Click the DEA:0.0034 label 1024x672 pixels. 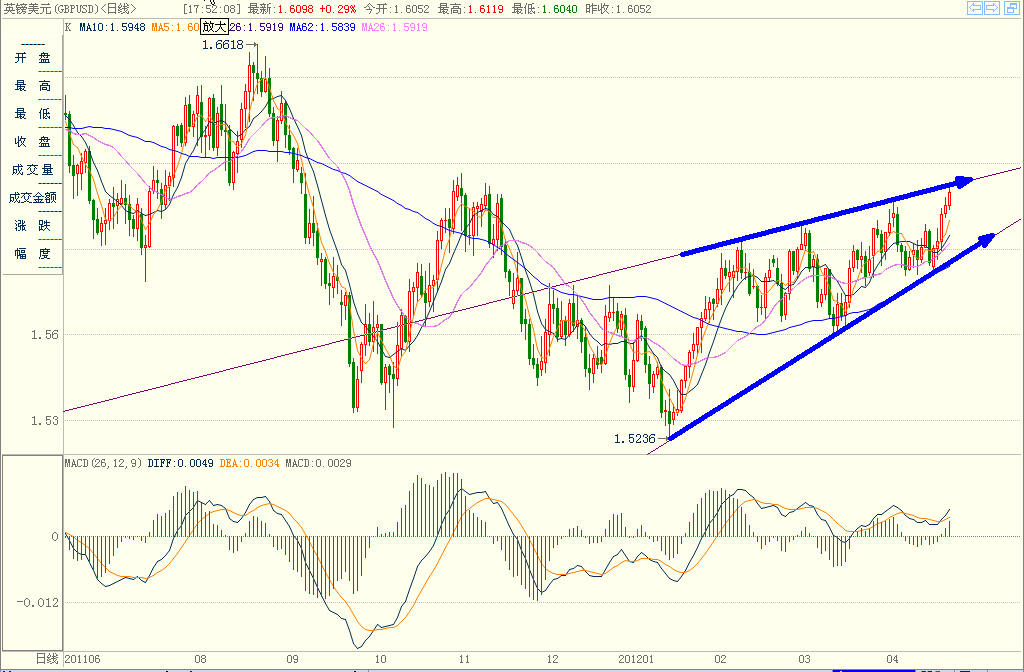(x=249, y=463)
